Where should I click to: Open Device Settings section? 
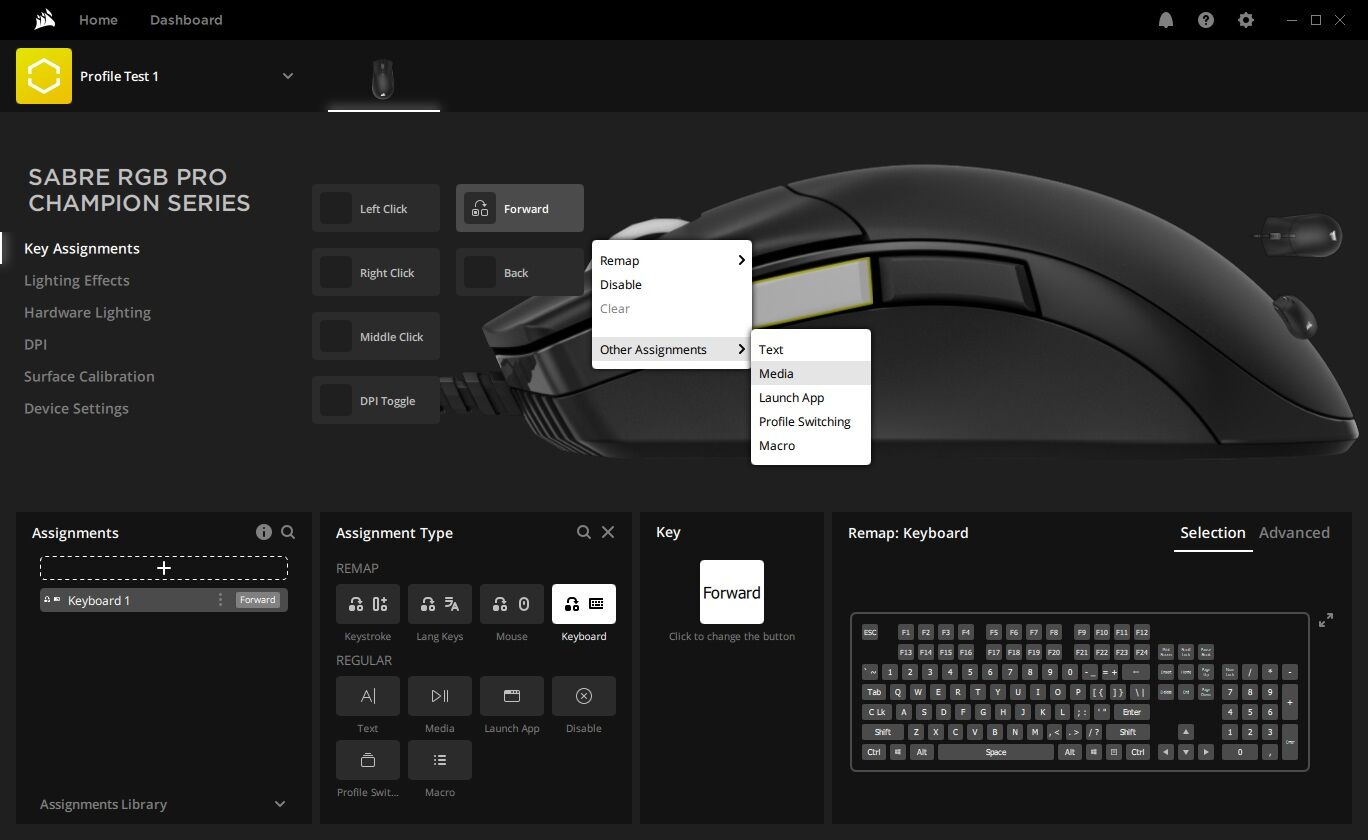click(76, 408)
